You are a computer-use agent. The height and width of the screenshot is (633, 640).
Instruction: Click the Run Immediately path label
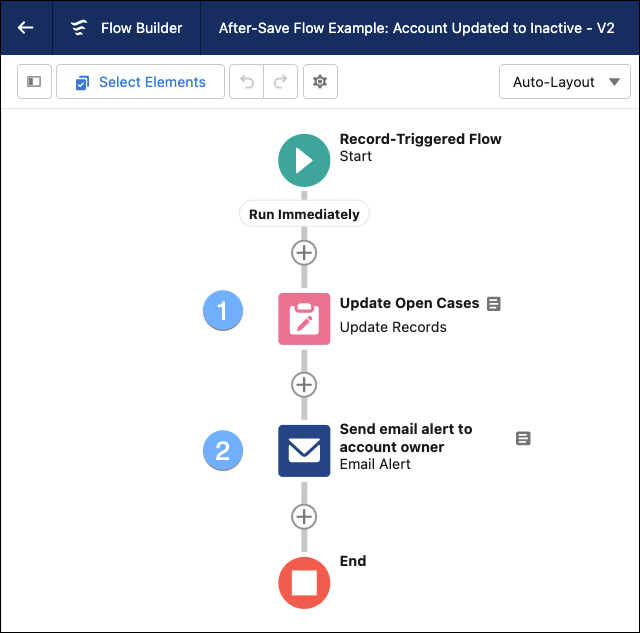[304, 214]
